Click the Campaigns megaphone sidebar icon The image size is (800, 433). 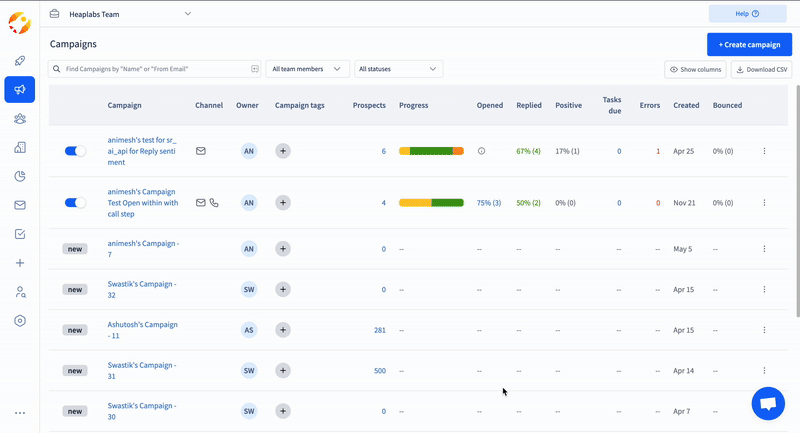[x=20, y=90]
